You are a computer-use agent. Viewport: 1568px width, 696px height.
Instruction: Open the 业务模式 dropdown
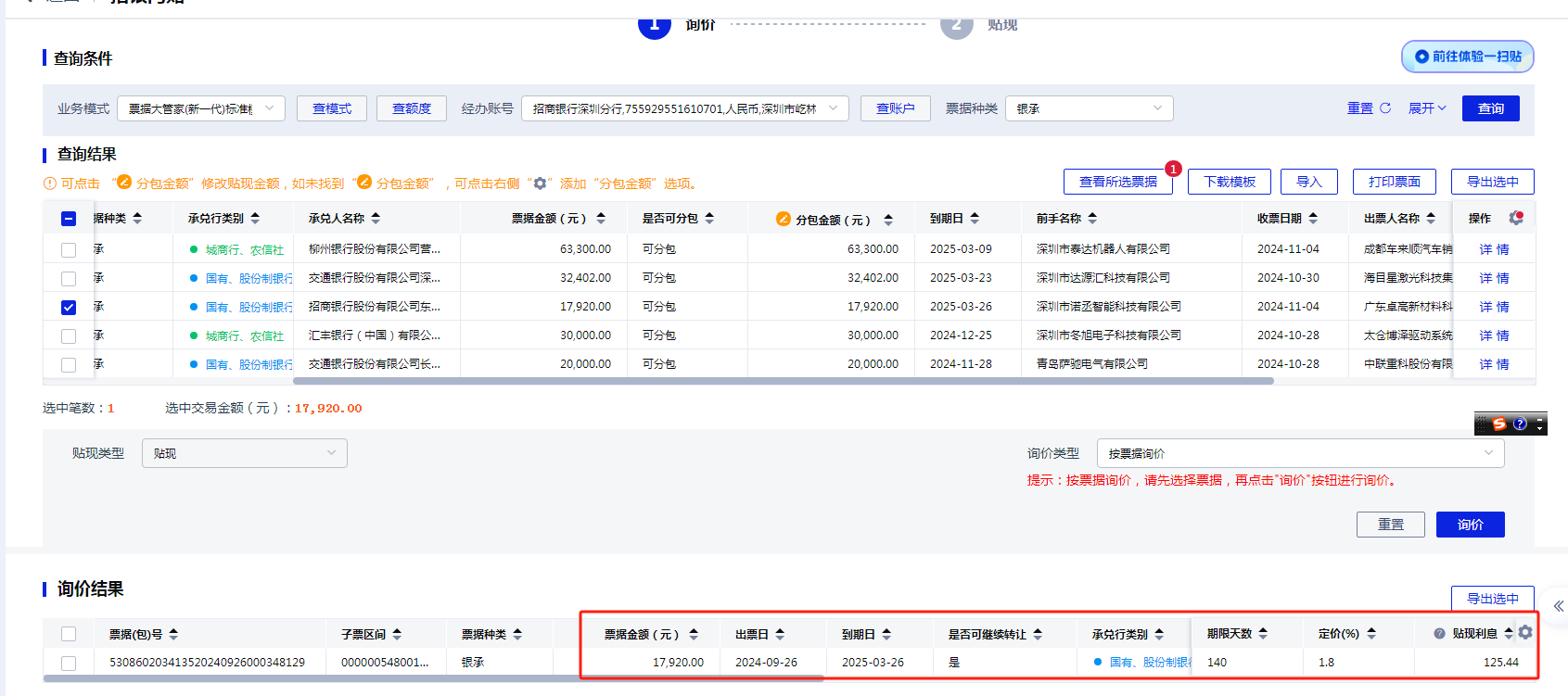click(200, 108)
